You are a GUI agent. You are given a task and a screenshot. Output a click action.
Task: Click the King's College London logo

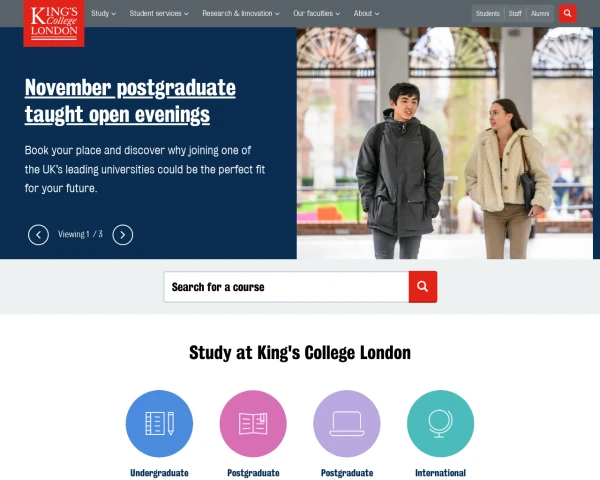[x=54, y=23]
